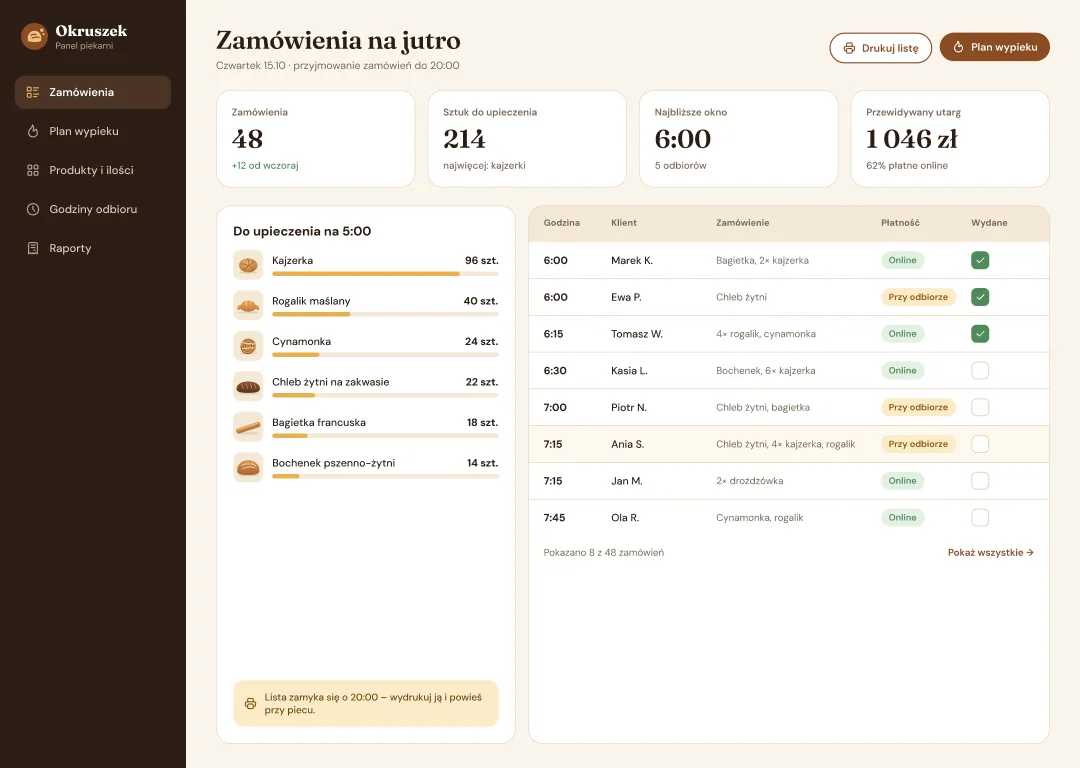The image size is (1080, 768).
Task: Click the Godzina column header
Action: (561, 223)
